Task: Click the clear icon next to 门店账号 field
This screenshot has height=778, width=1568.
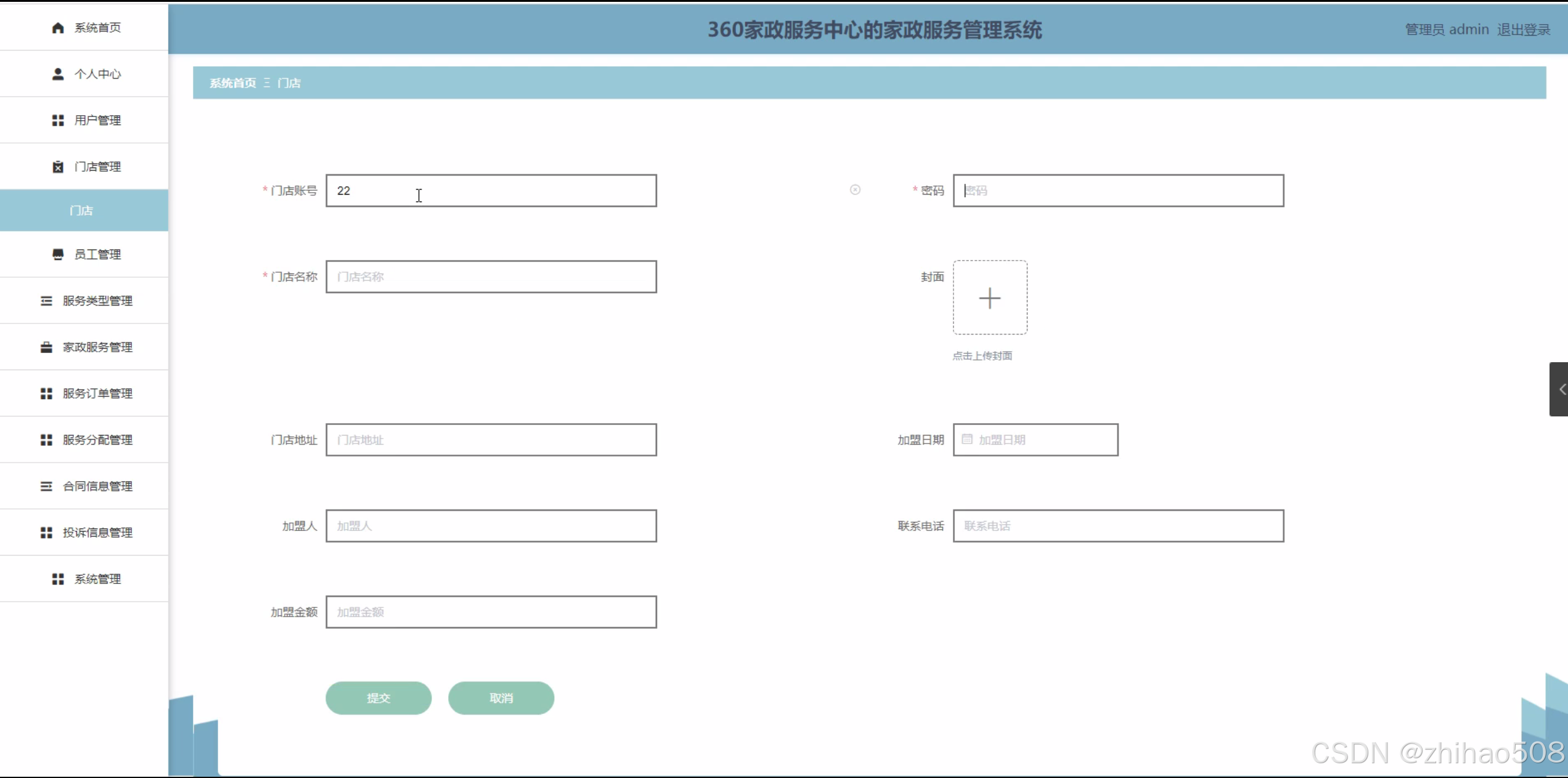Action: tap(855, 190)
